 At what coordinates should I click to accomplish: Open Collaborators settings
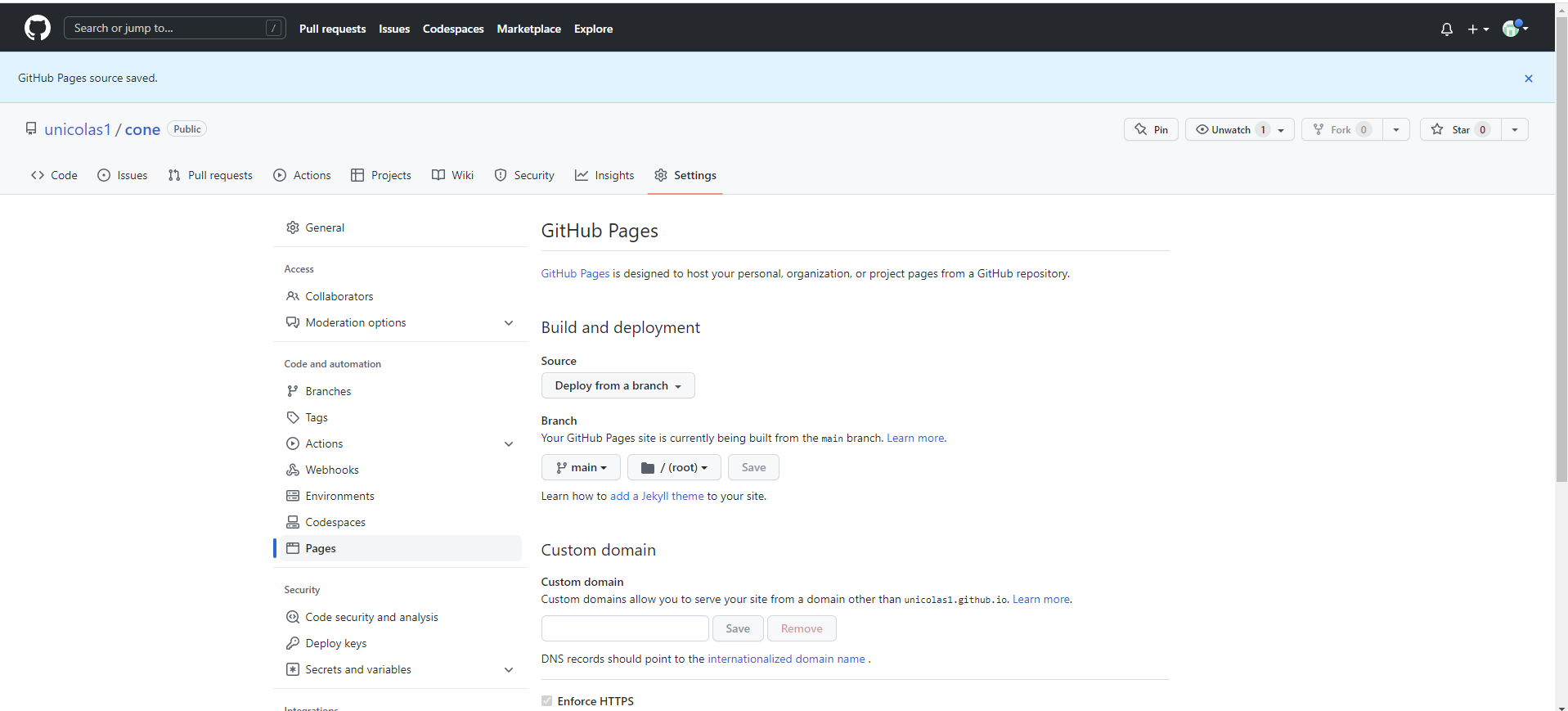click(401, 296)
